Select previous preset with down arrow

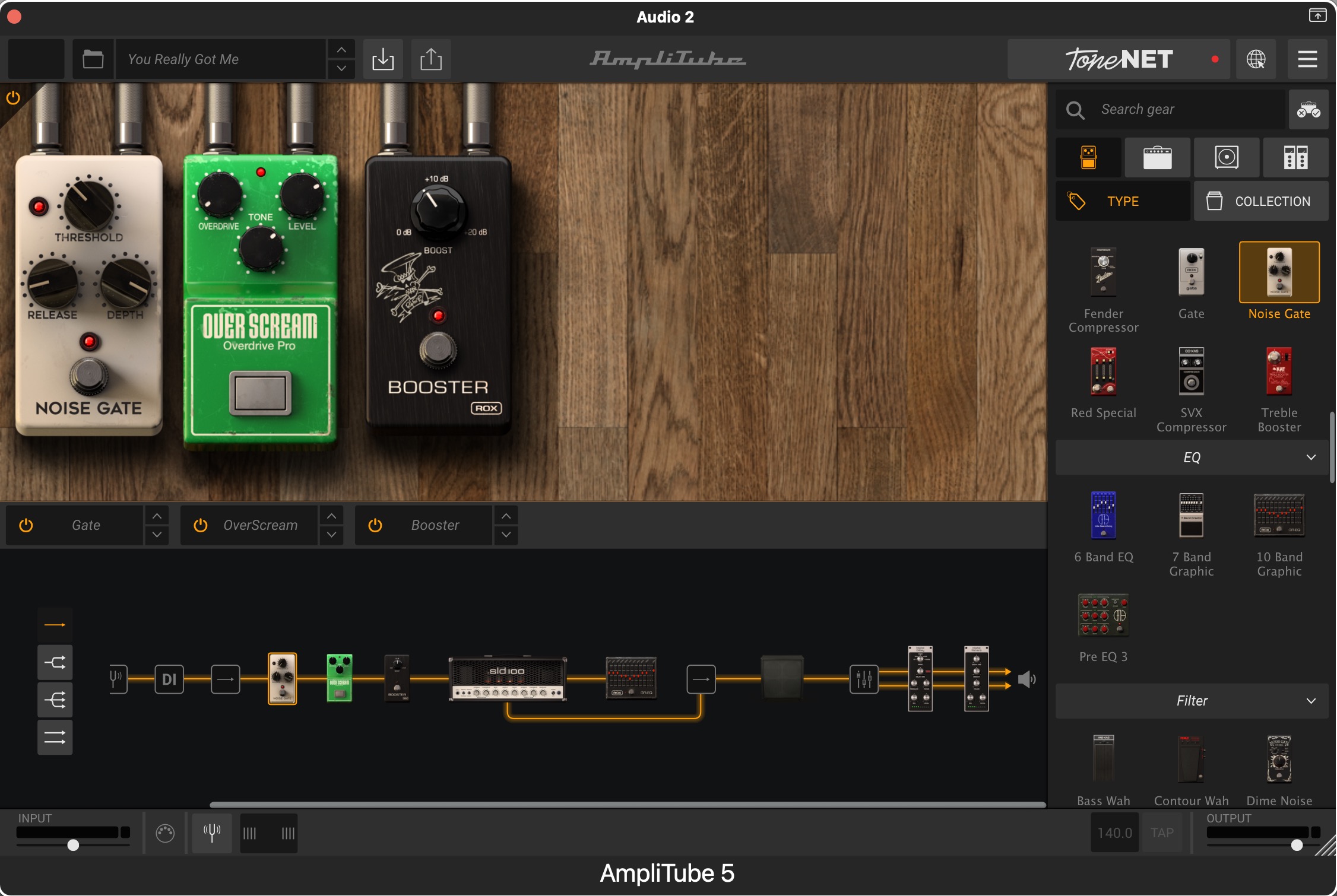[341, 69]
